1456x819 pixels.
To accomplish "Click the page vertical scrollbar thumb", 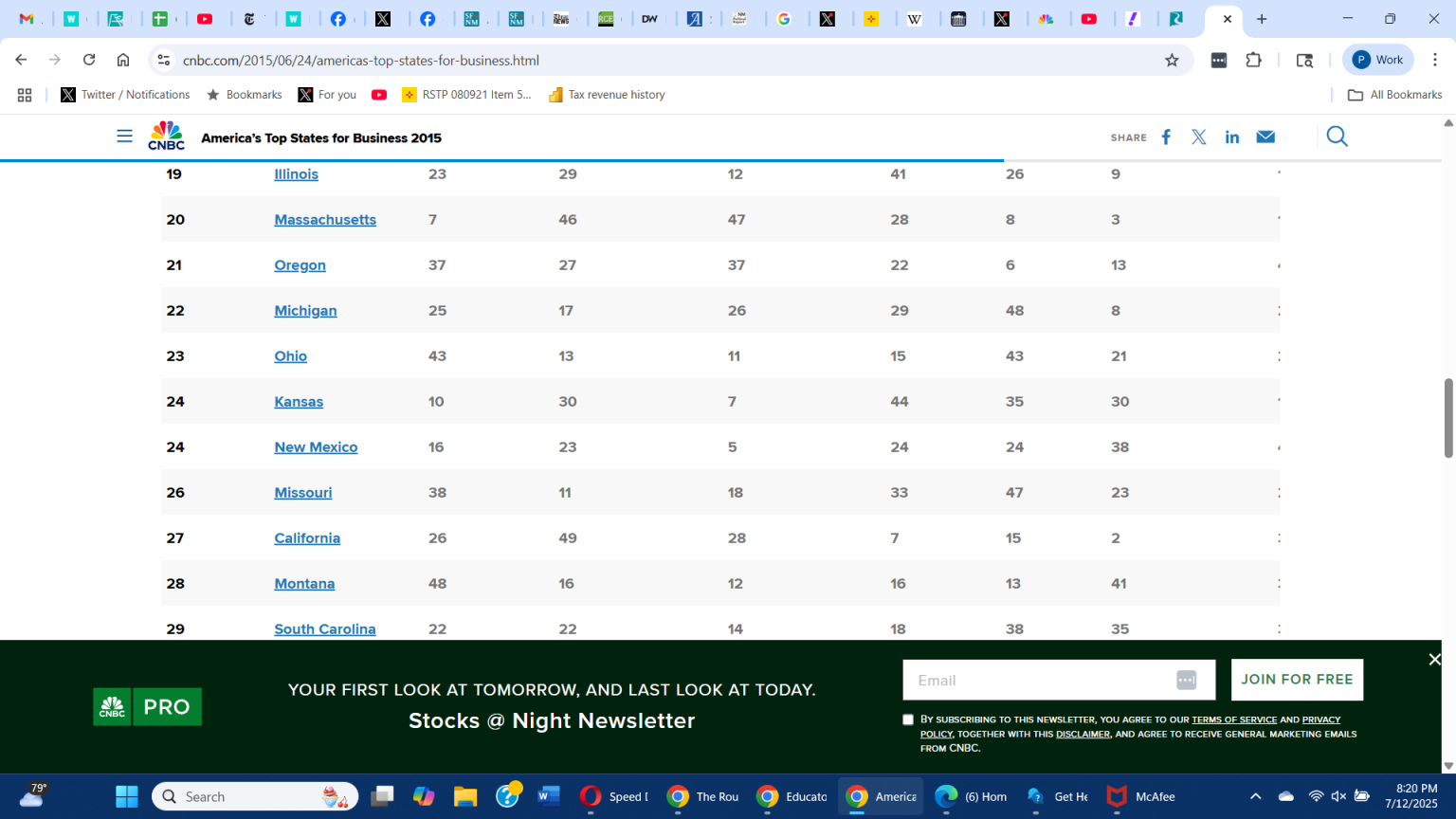I will 1447,417.
